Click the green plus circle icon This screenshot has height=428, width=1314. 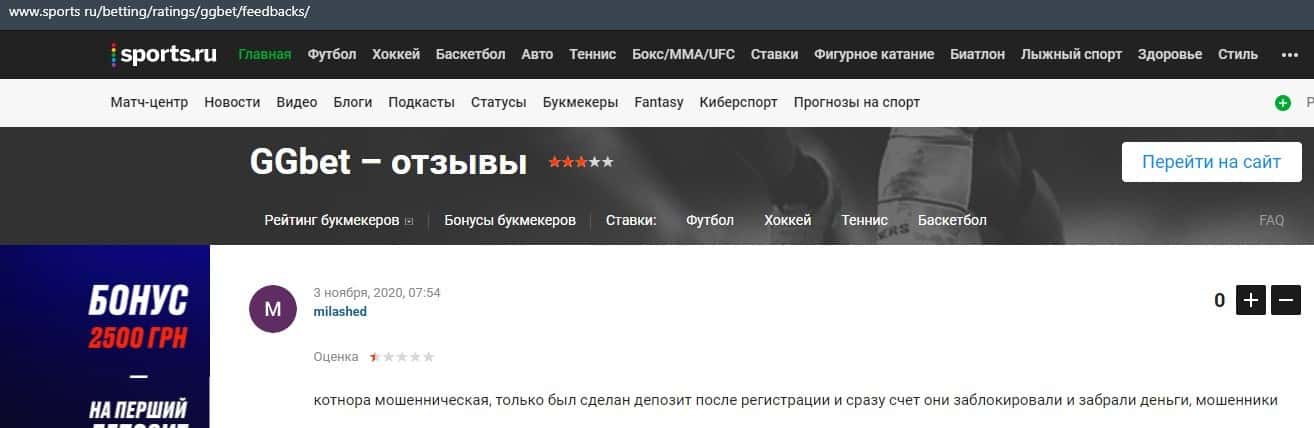[x=1283, y=103]
